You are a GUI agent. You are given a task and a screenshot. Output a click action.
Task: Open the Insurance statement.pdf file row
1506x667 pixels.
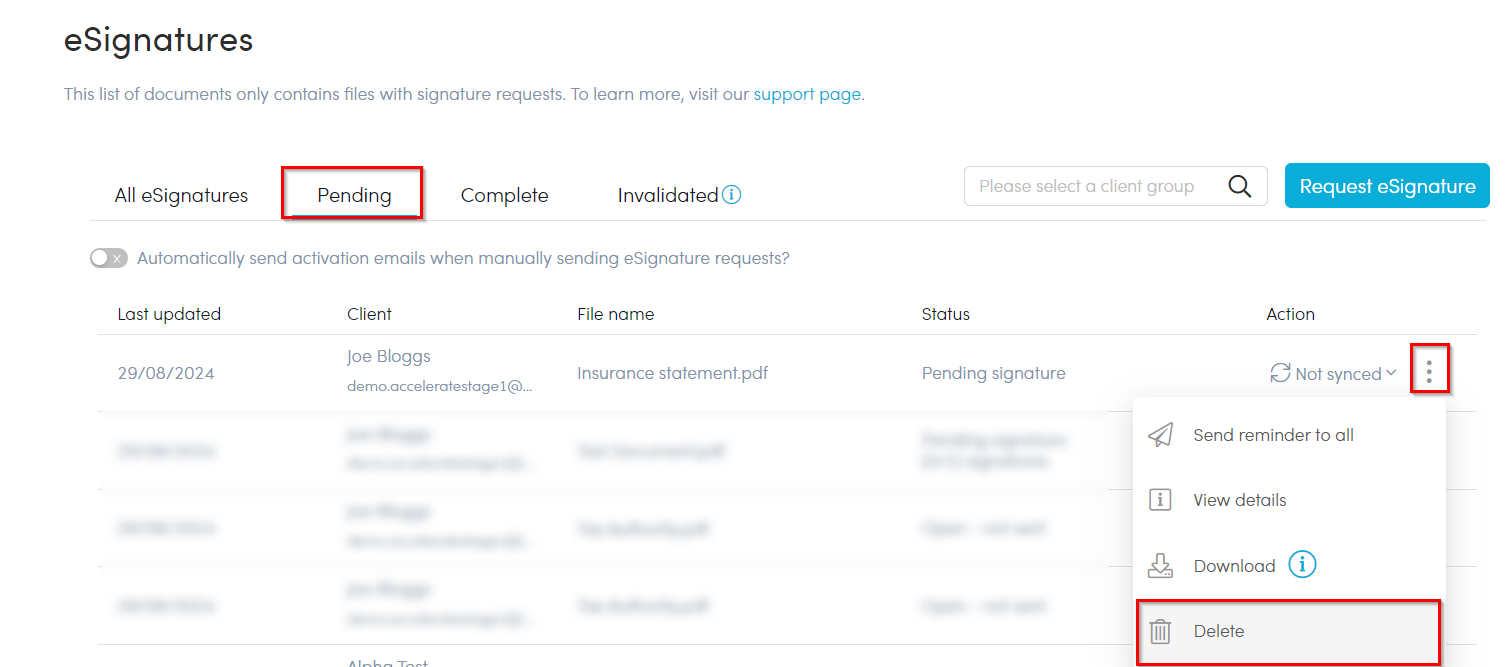[x=787, y=373]
